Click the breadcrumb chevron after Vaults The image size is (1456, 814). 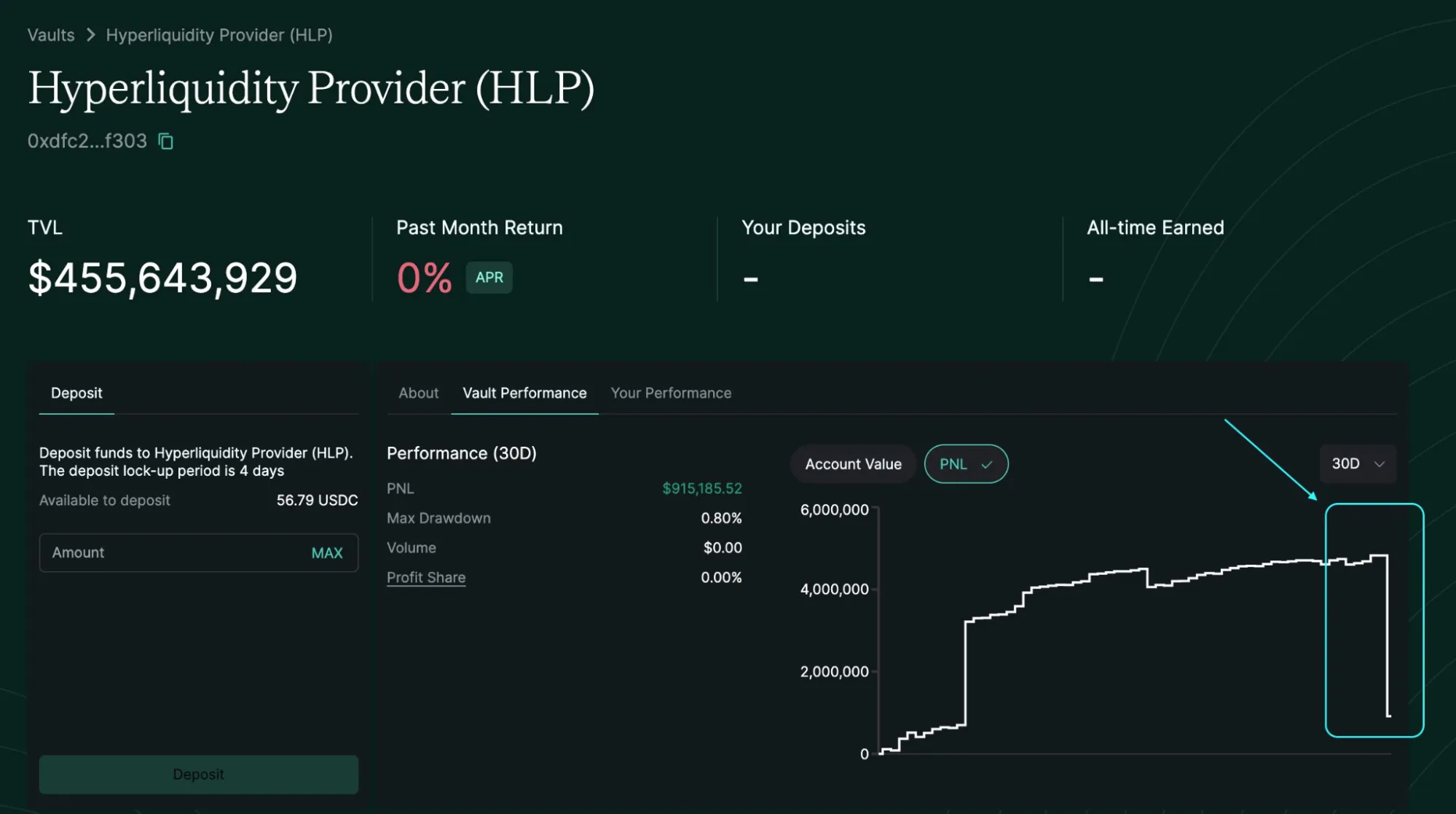coord(90,35)
